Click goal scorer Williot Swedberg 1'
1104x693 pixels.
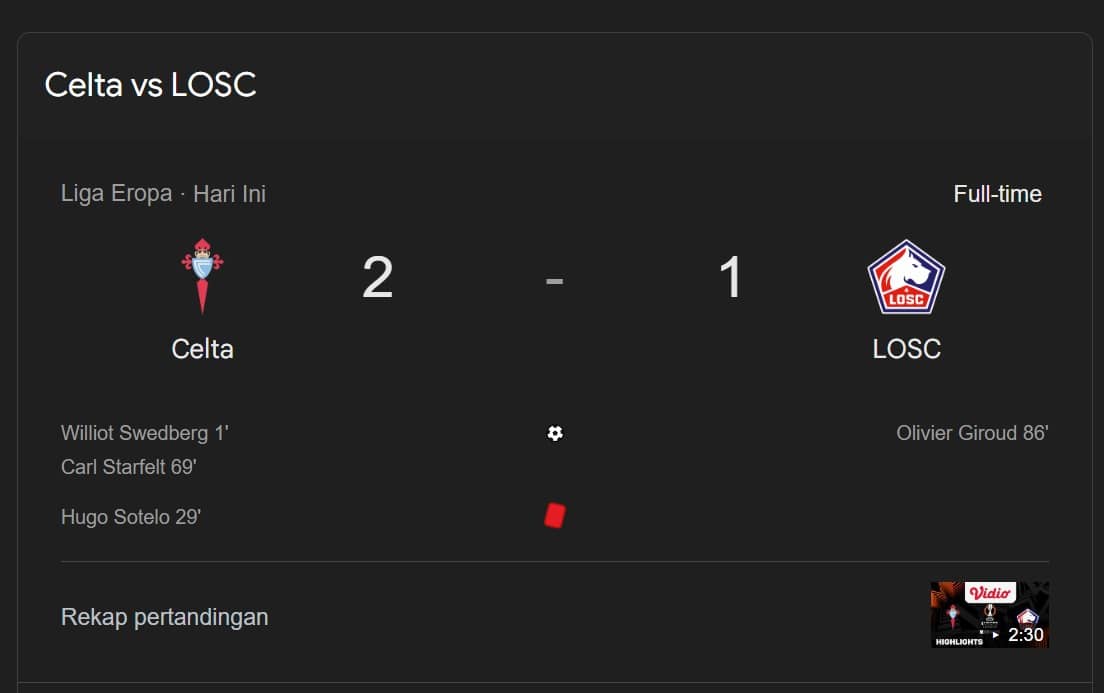pyautogui.click(x=145, y=433)
